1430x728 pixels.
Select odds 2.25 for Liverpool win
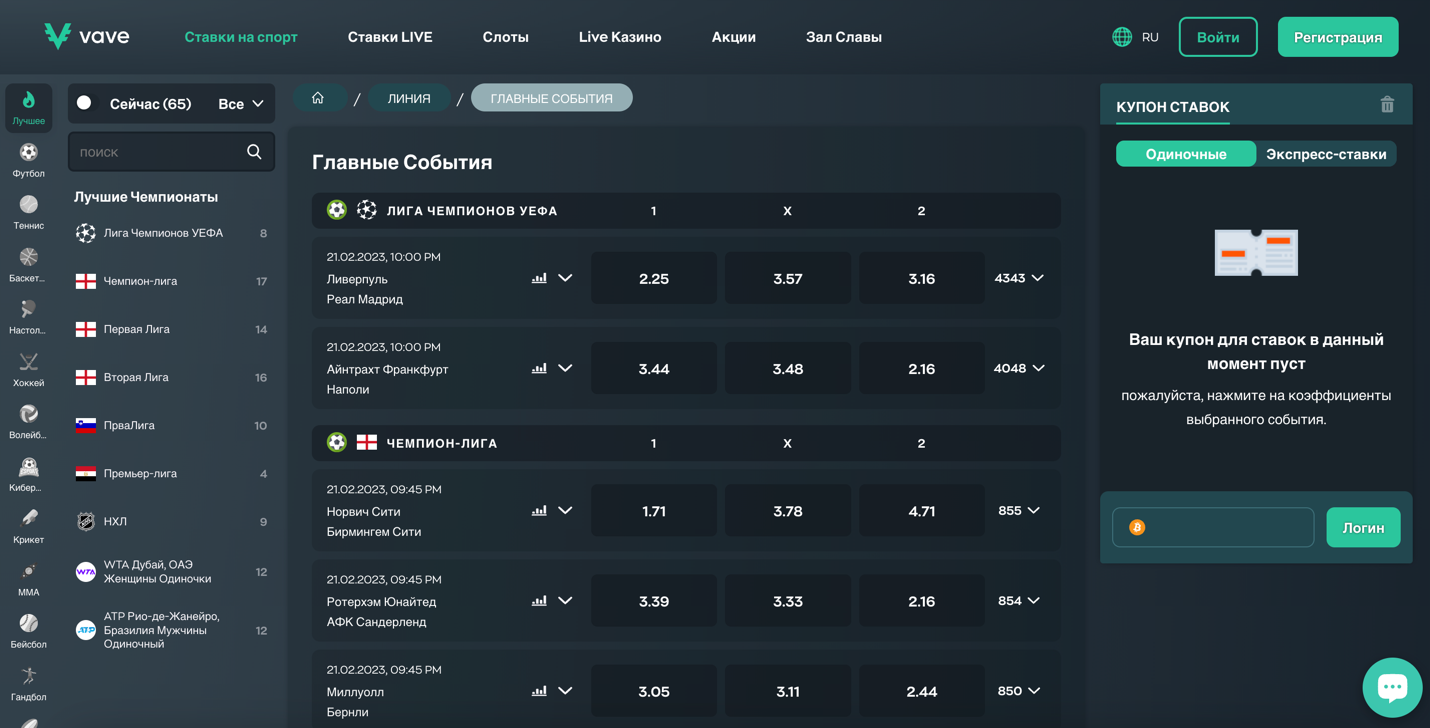click(x=653, y=279)
